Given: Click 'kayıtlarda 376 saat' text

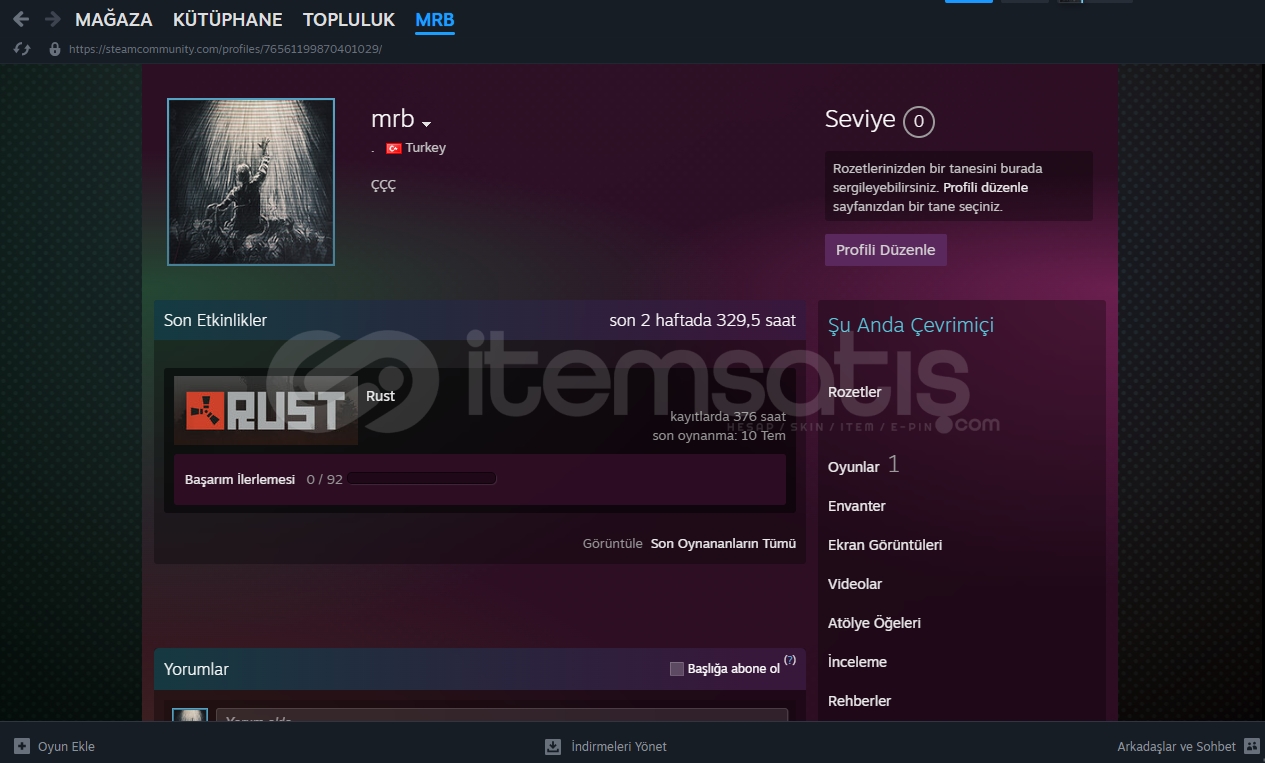Looking at the screenshot, I should (x=728, y=416).
